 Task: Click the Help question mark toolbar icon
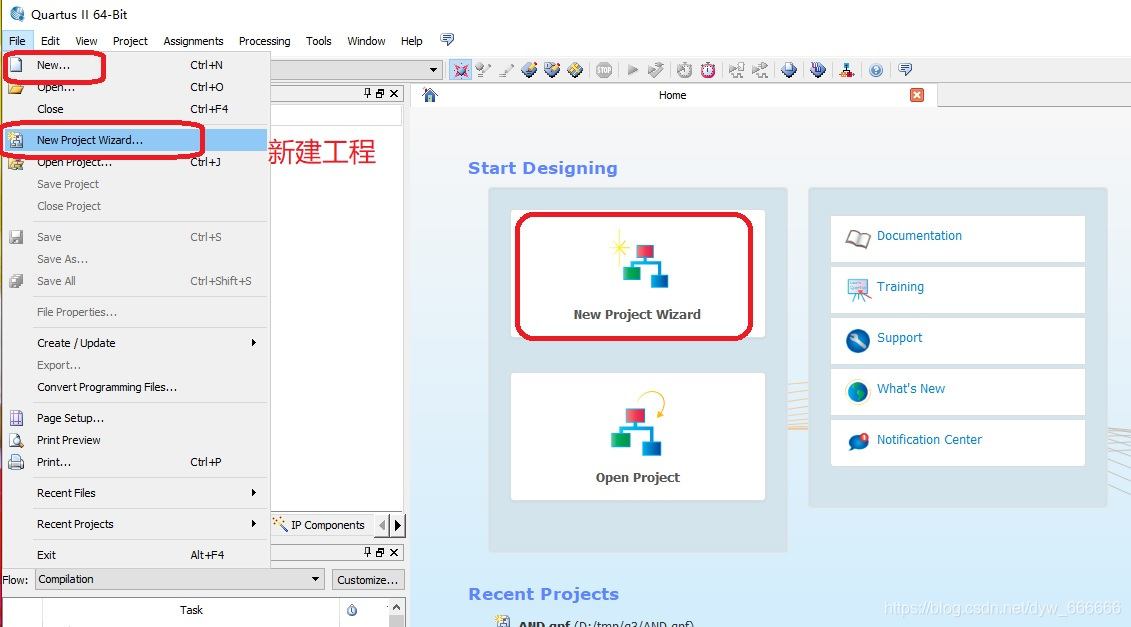876,70
